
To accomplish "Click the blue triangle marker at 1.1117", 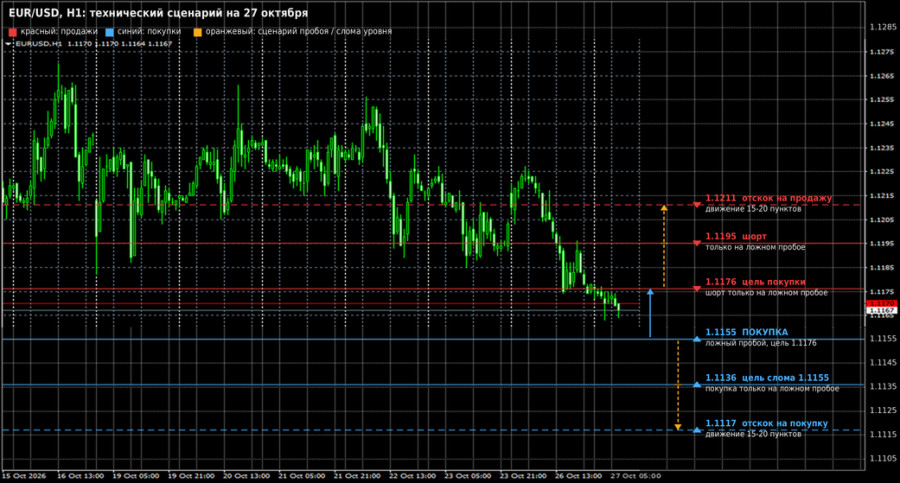I will (x=697, y=430).
